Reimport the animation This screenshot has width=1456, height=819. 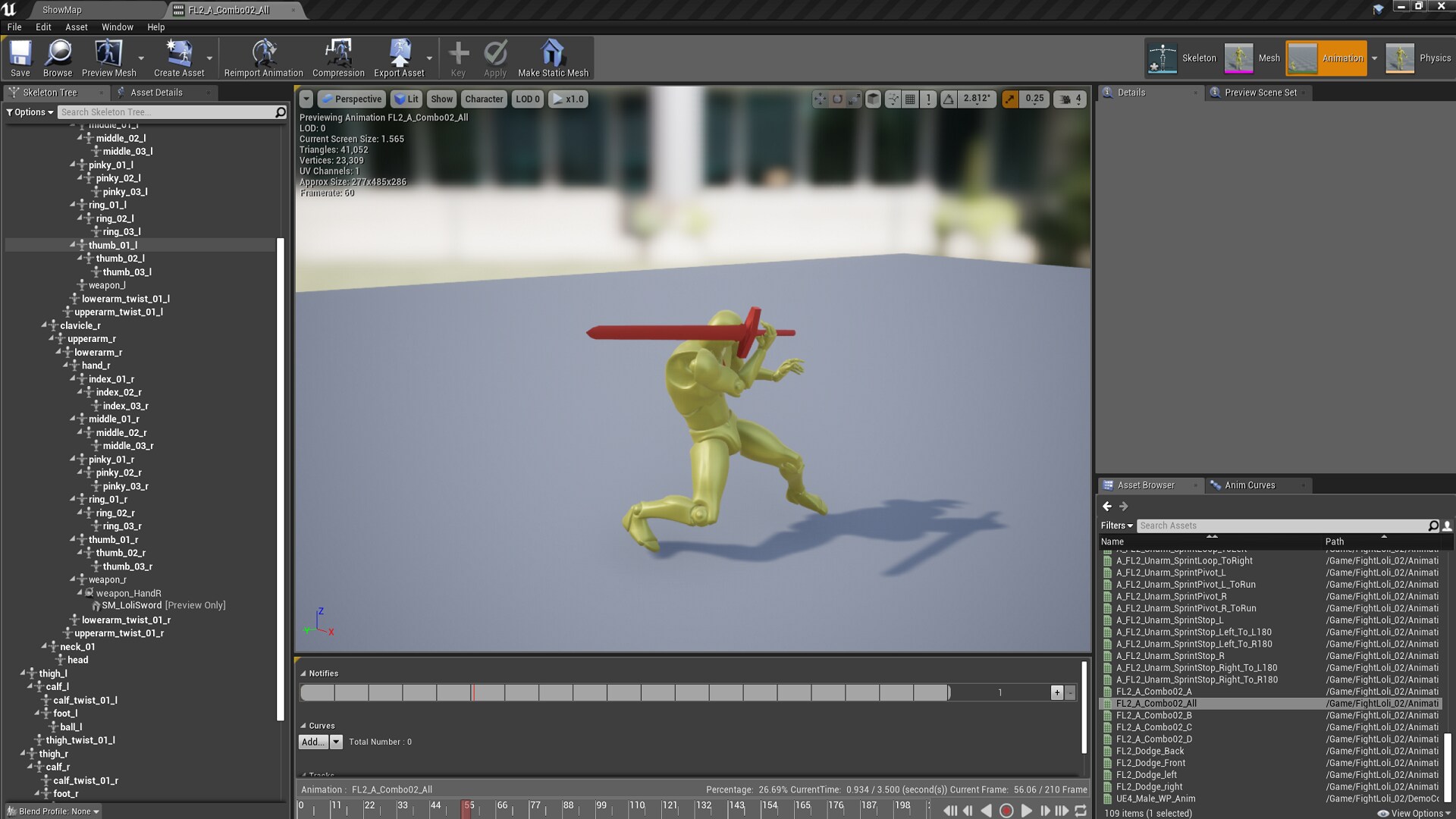262,57
